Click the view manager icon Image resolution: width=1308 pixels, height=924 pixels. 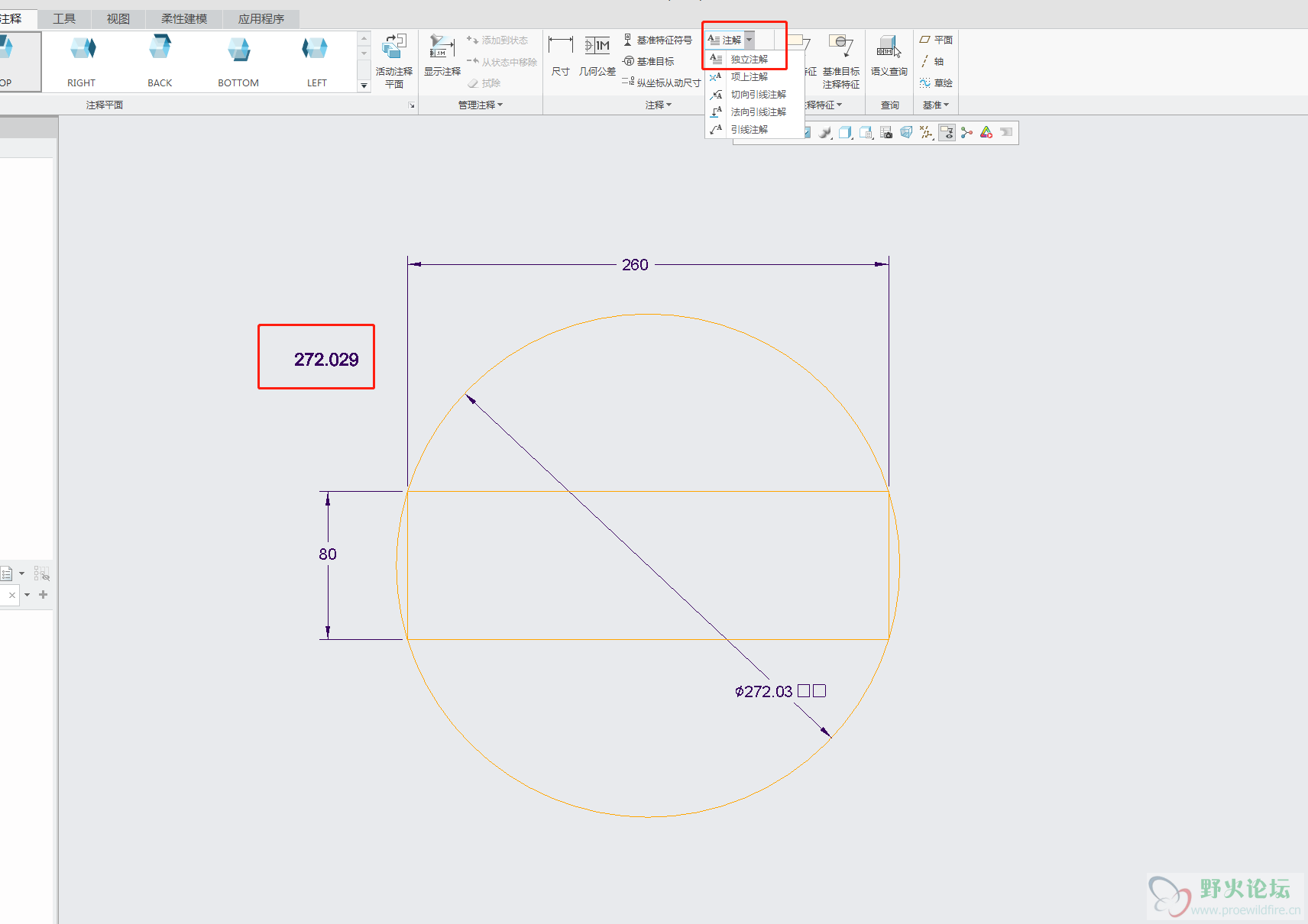(x=866, y=133)
